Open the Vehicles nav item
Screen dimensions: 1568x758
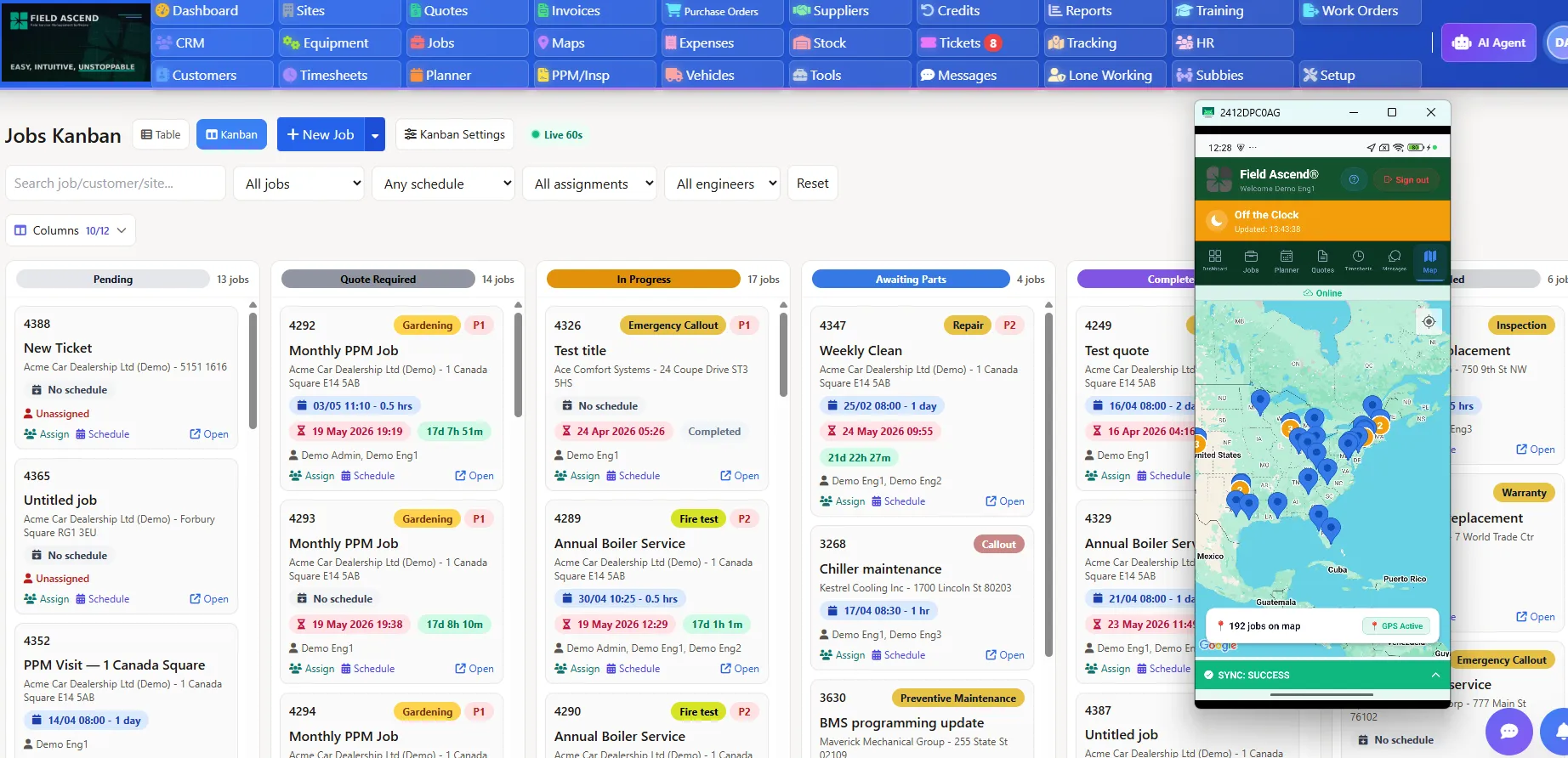point(723,75)
